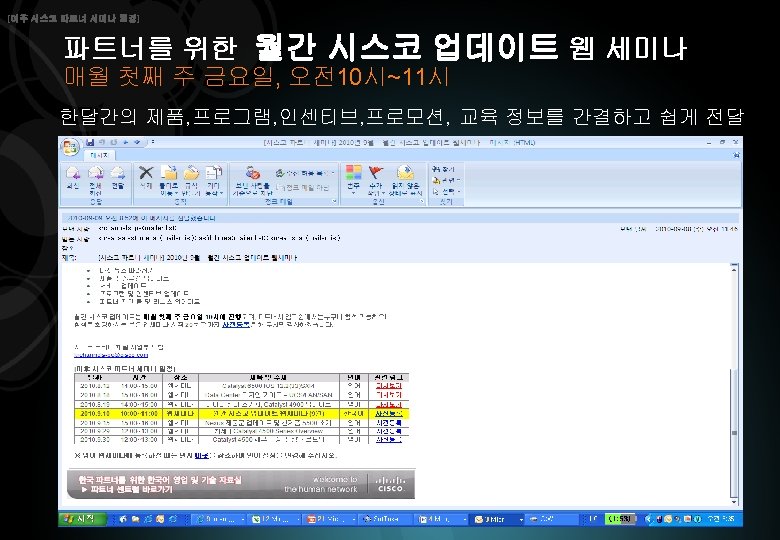Delete the message with the X icon
Viewport: 780px width, 540px height.
[x=146, y=179]
